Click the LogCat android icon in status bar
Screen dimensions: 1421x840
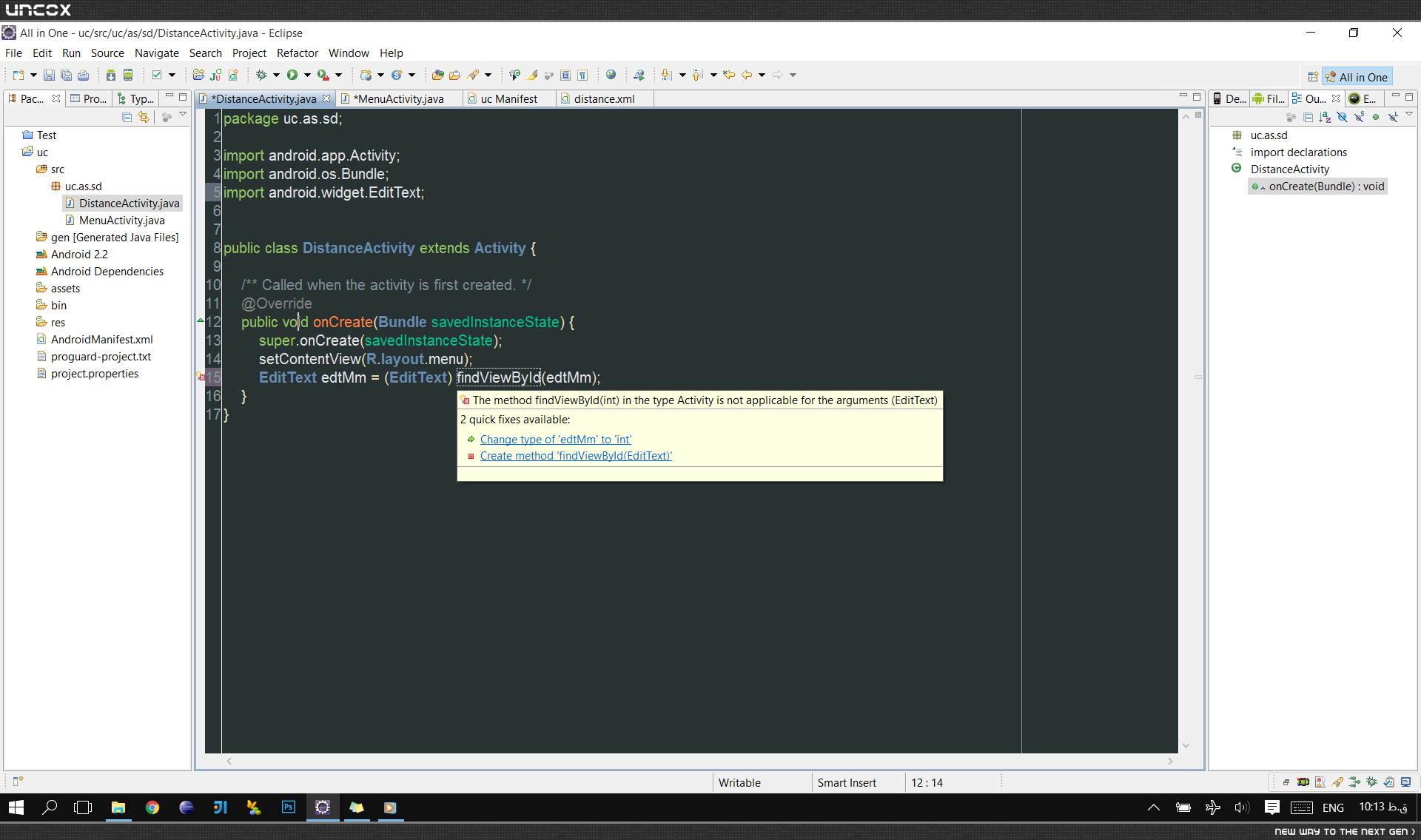click(1303, 782)
